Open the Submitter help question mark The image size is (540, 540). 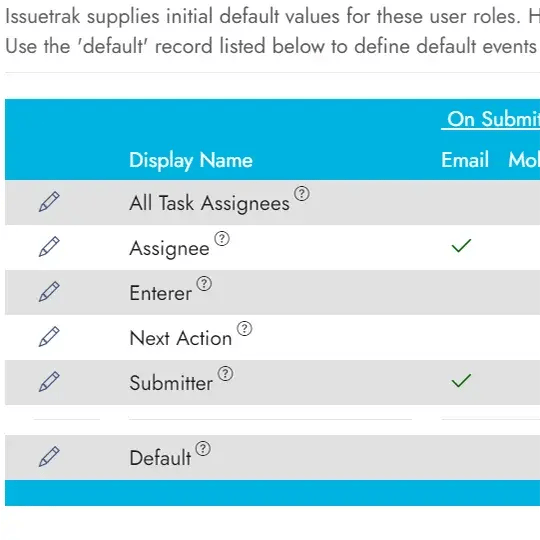pyautogui.click(x=225, y=374)
